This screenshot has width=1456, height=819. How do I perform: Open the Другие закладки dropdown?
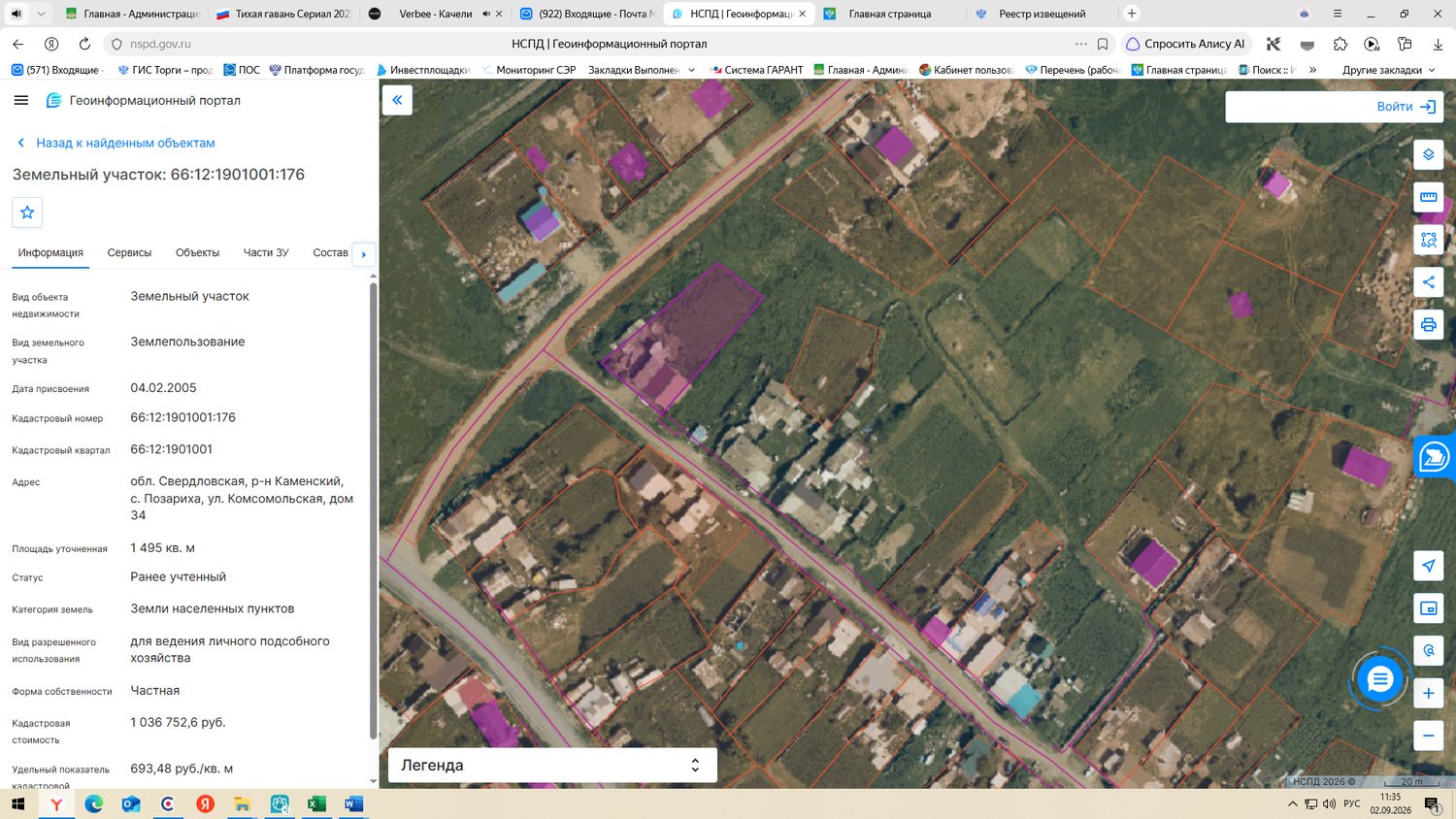click(1388, 70)
